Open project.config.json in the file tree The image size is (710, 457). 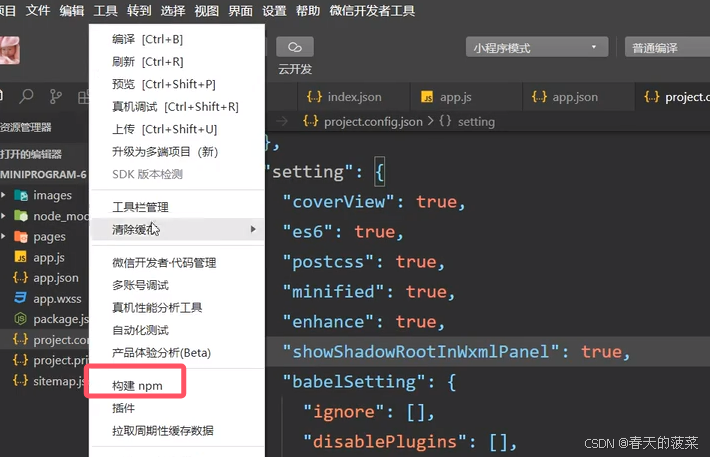[44, 340]
